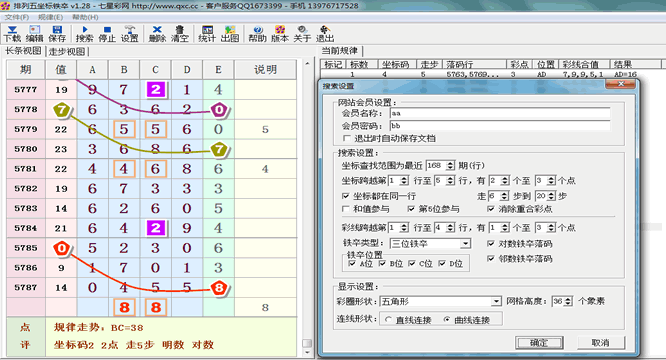Uncheck C位 position checkbox
Viewport: 666px width, 360px height.
(x=412, y=264)
